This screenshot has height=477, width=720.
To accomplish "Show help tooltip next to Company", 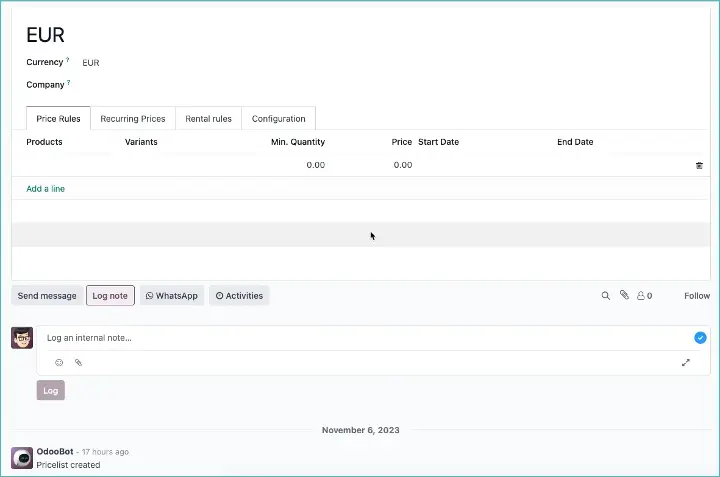I will point(68,83).
